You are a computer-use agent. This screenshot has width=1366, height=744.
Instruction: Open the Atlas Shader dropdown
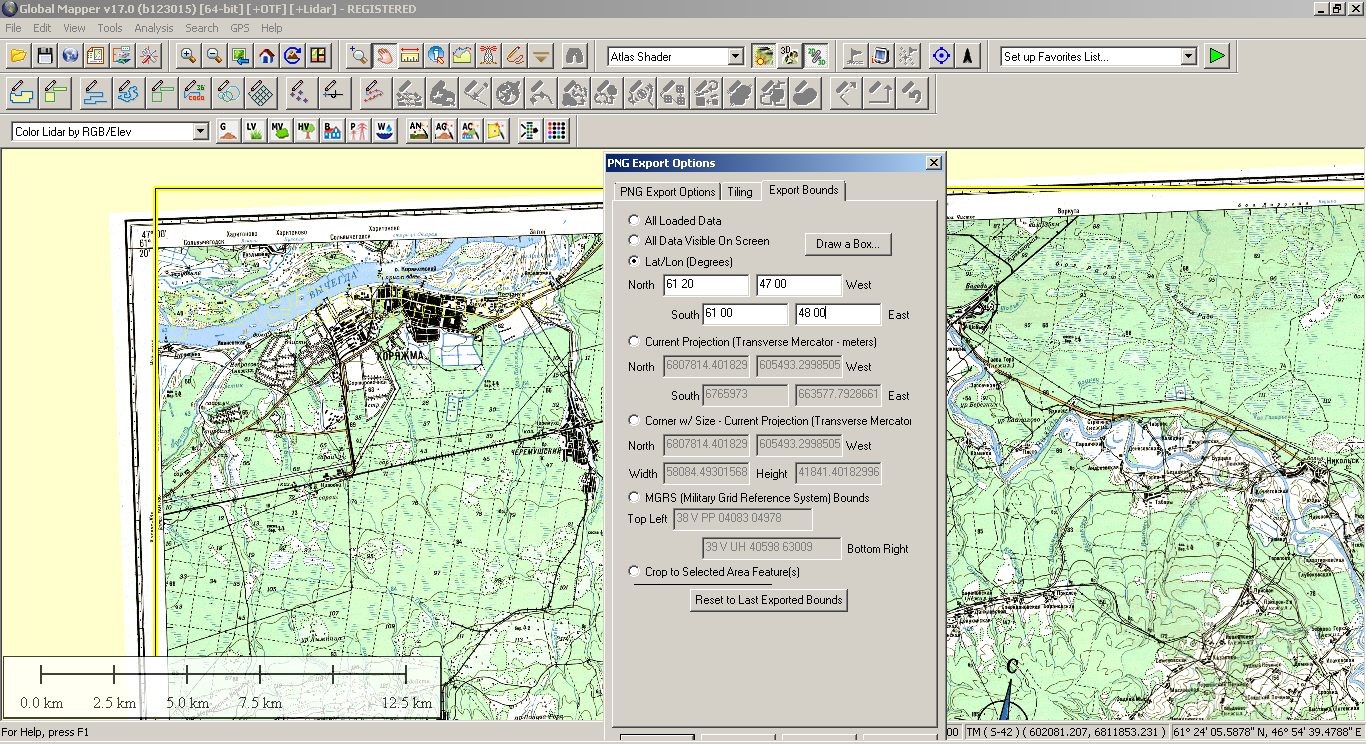coord(735,57)
